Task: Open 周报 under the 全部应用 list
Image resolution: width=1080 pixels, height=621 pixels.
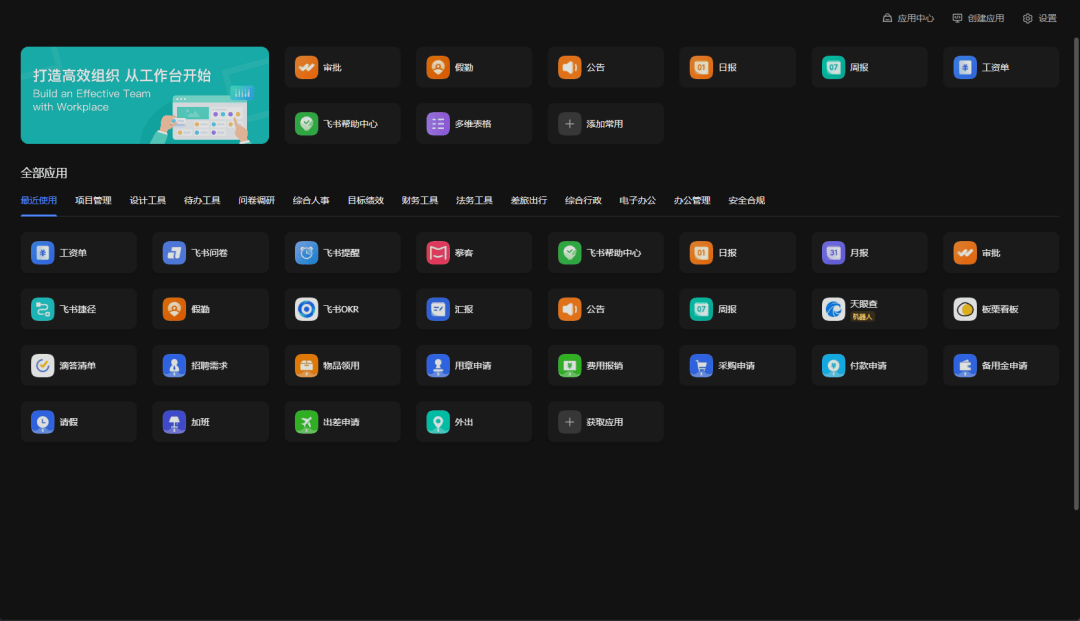Action: (x=737, y=309)
